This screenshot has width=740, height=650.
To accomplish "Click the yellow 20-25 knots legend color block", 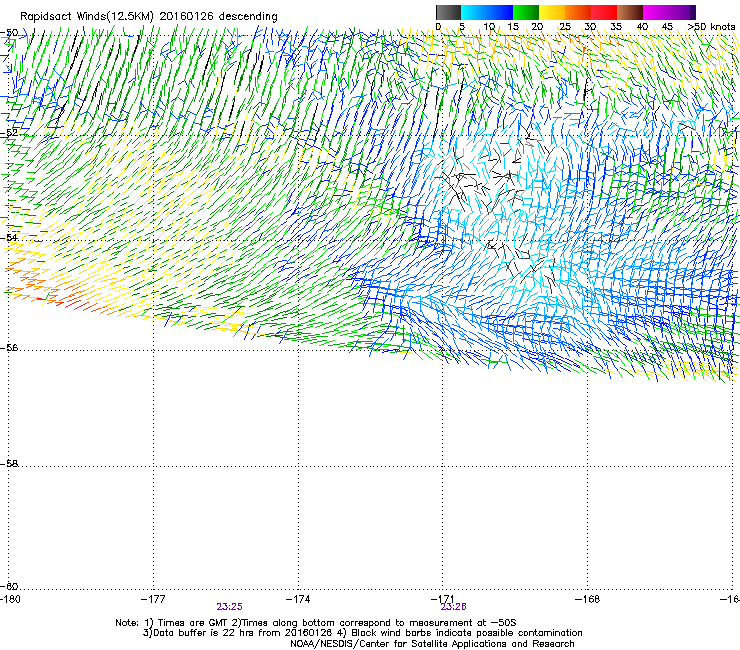I will (552, 12).
